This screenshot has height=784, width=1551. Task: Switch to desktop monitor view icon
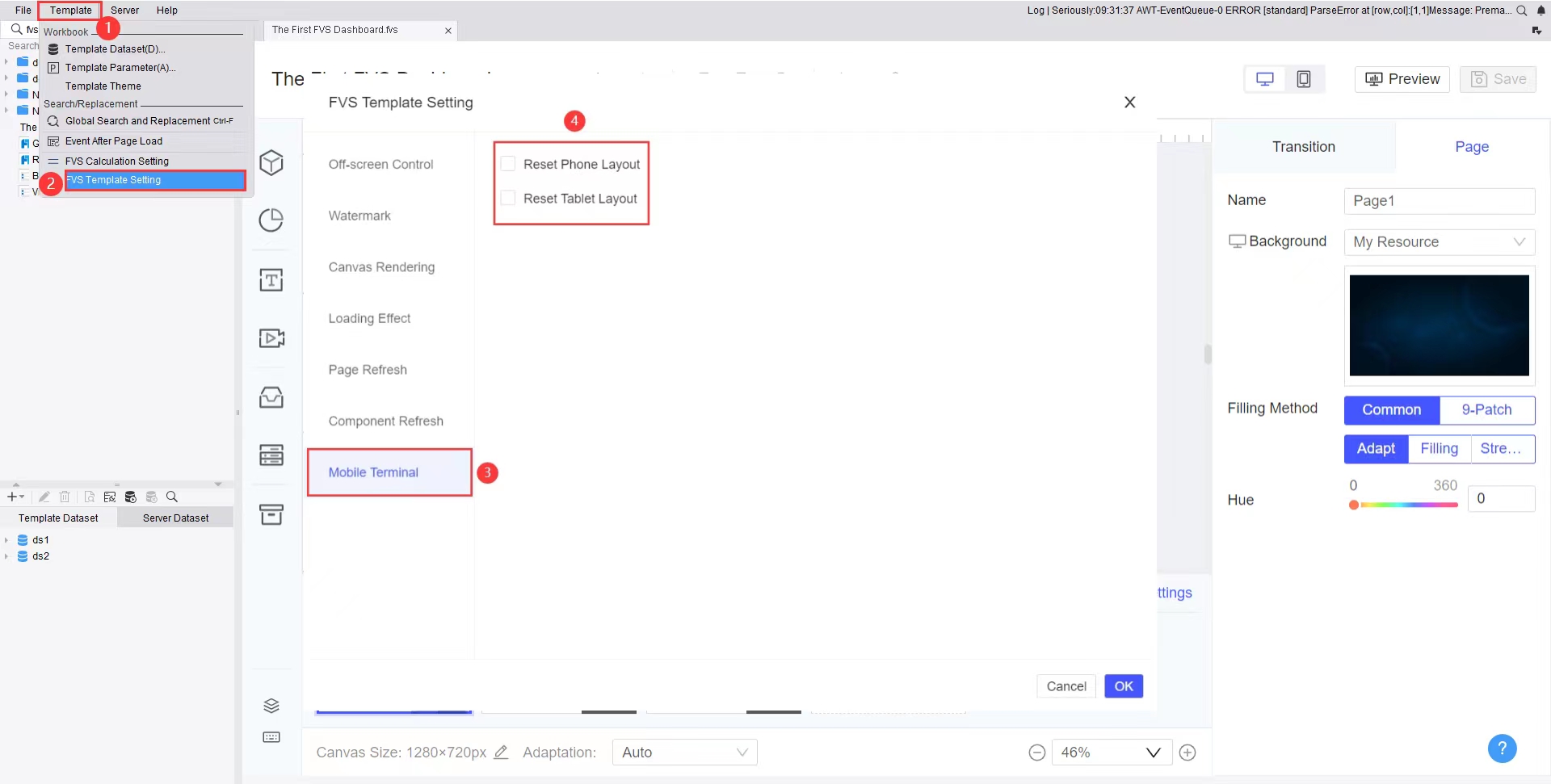1264,79
